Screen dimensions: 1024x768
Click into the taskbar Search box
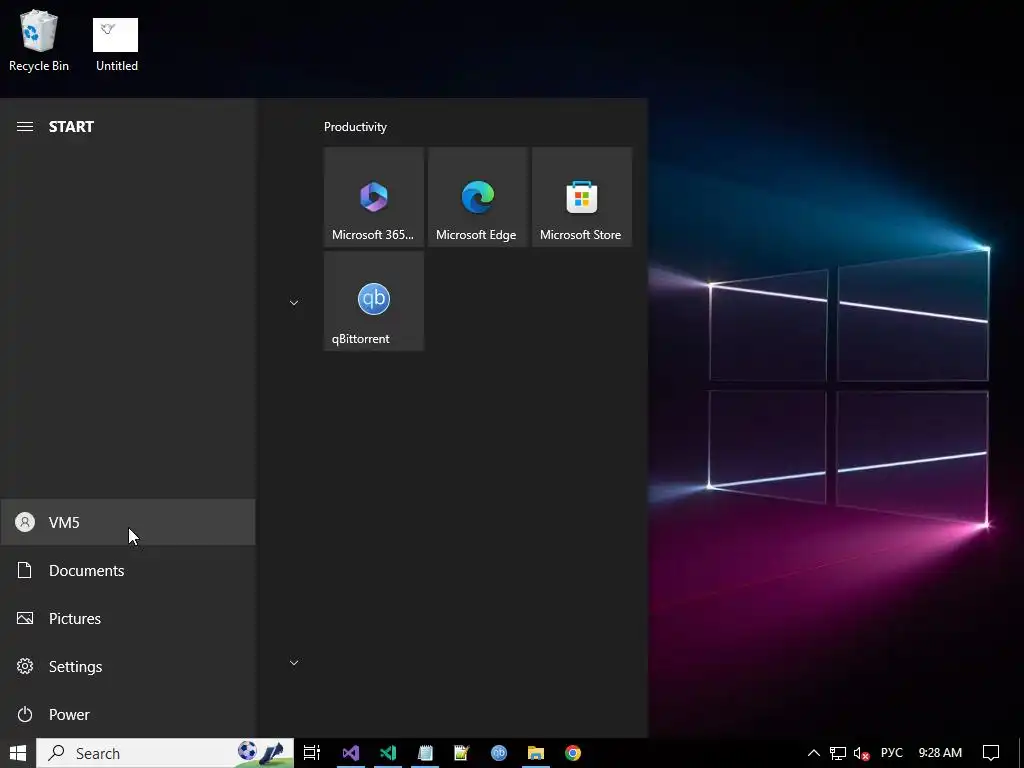click(x=165, y=753)
